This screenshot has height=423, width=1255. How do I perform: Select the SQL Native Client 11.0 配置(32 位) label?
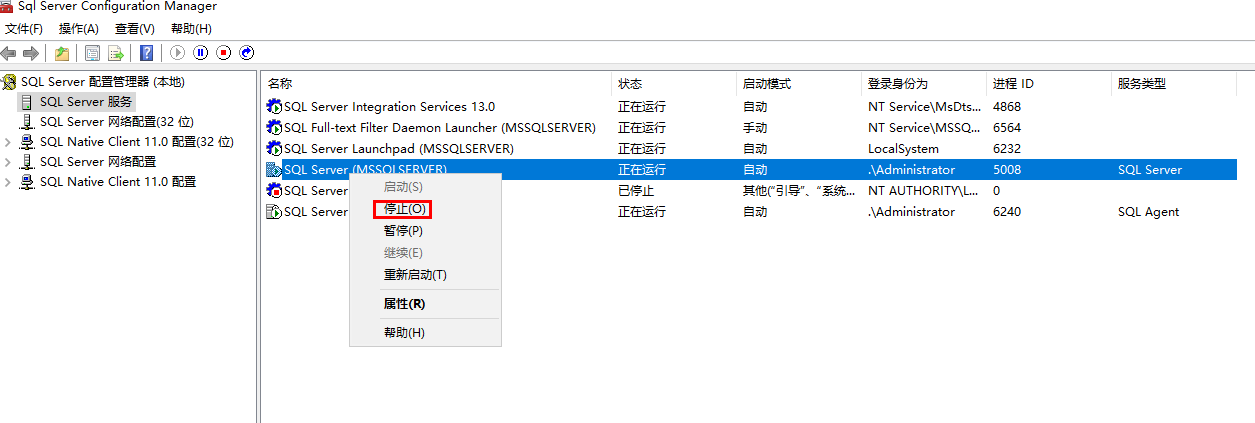pos(137,142)
